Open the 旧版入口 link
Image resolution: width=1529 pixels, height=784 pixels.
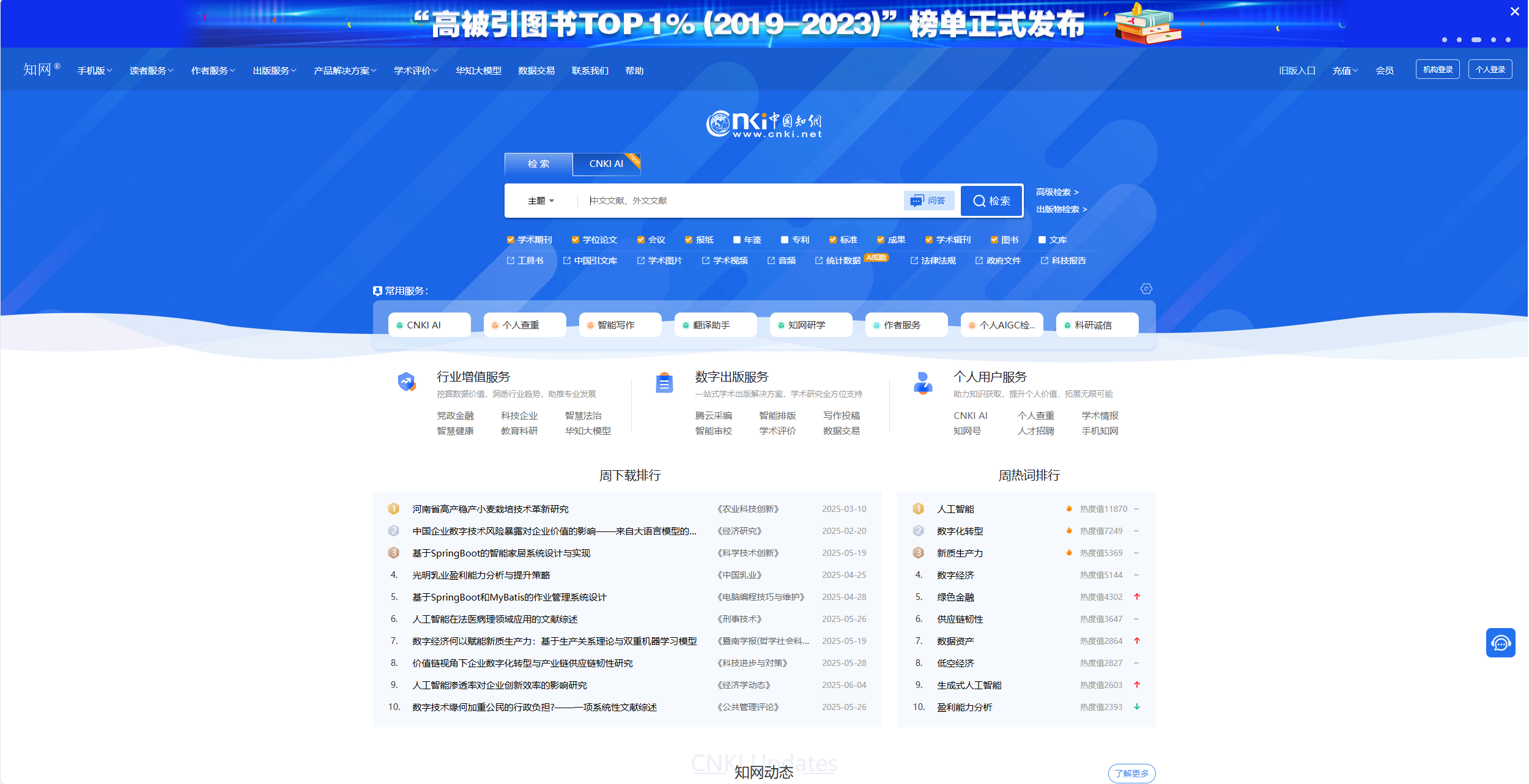pos(1297,71)
